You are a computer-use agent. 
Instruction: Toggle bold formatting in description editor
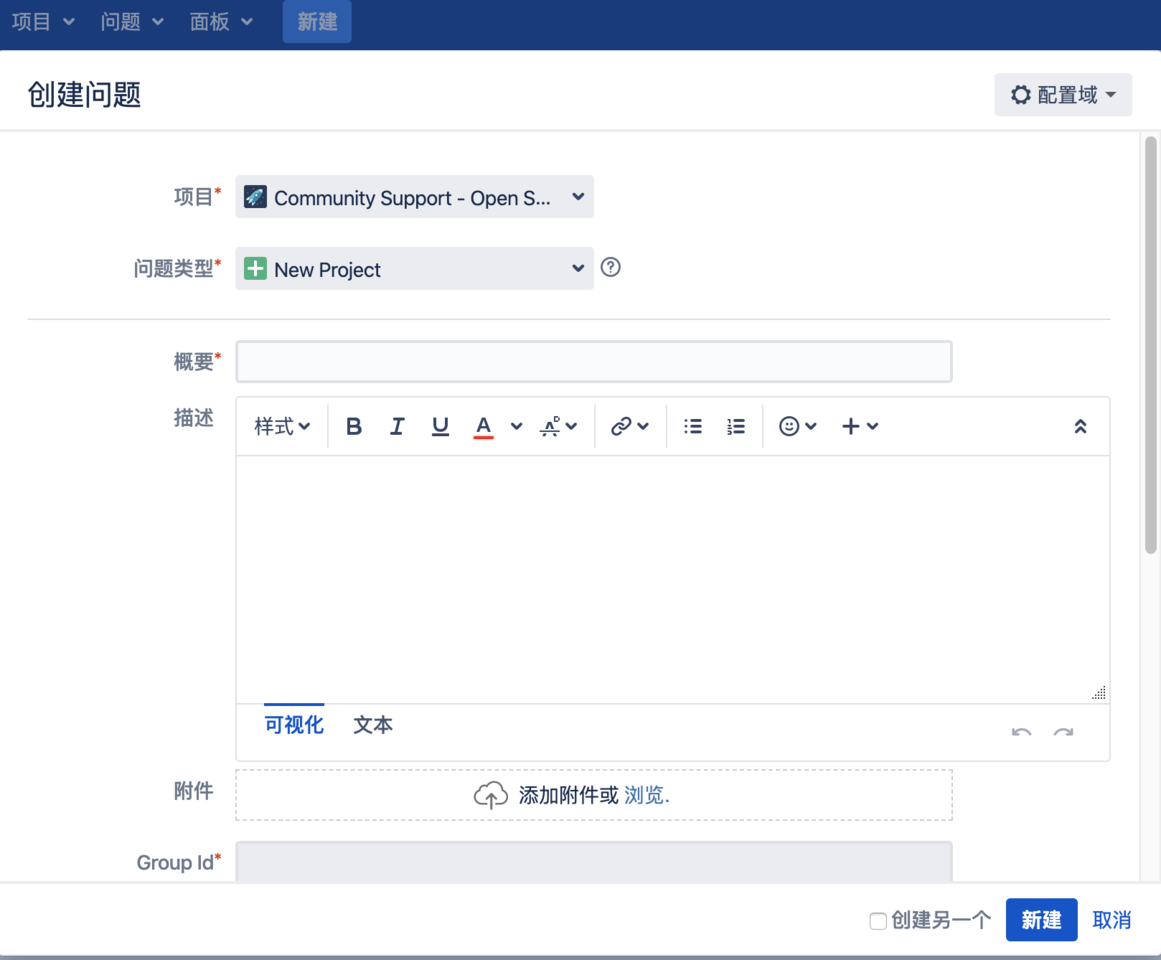(x=353, y=426)
